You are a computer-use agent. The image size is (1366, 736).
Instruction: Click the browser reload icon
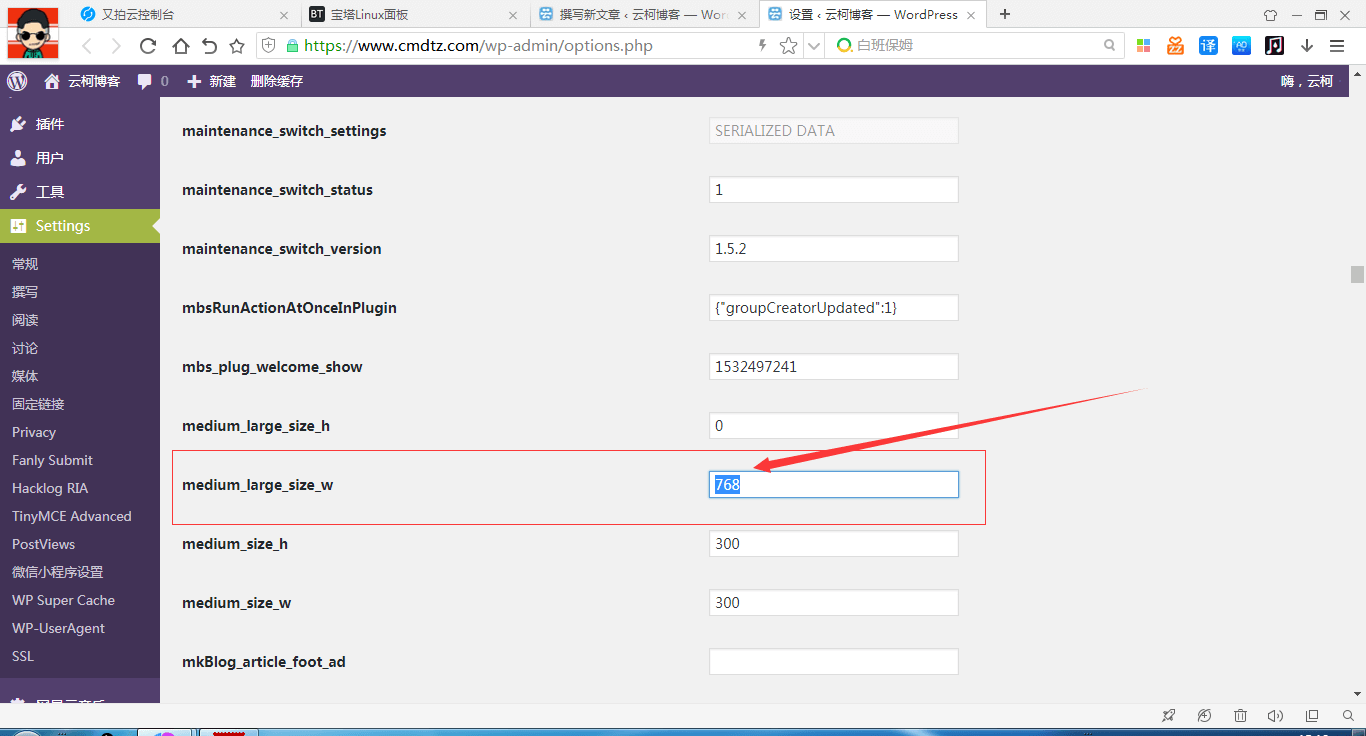pos(148,46)
